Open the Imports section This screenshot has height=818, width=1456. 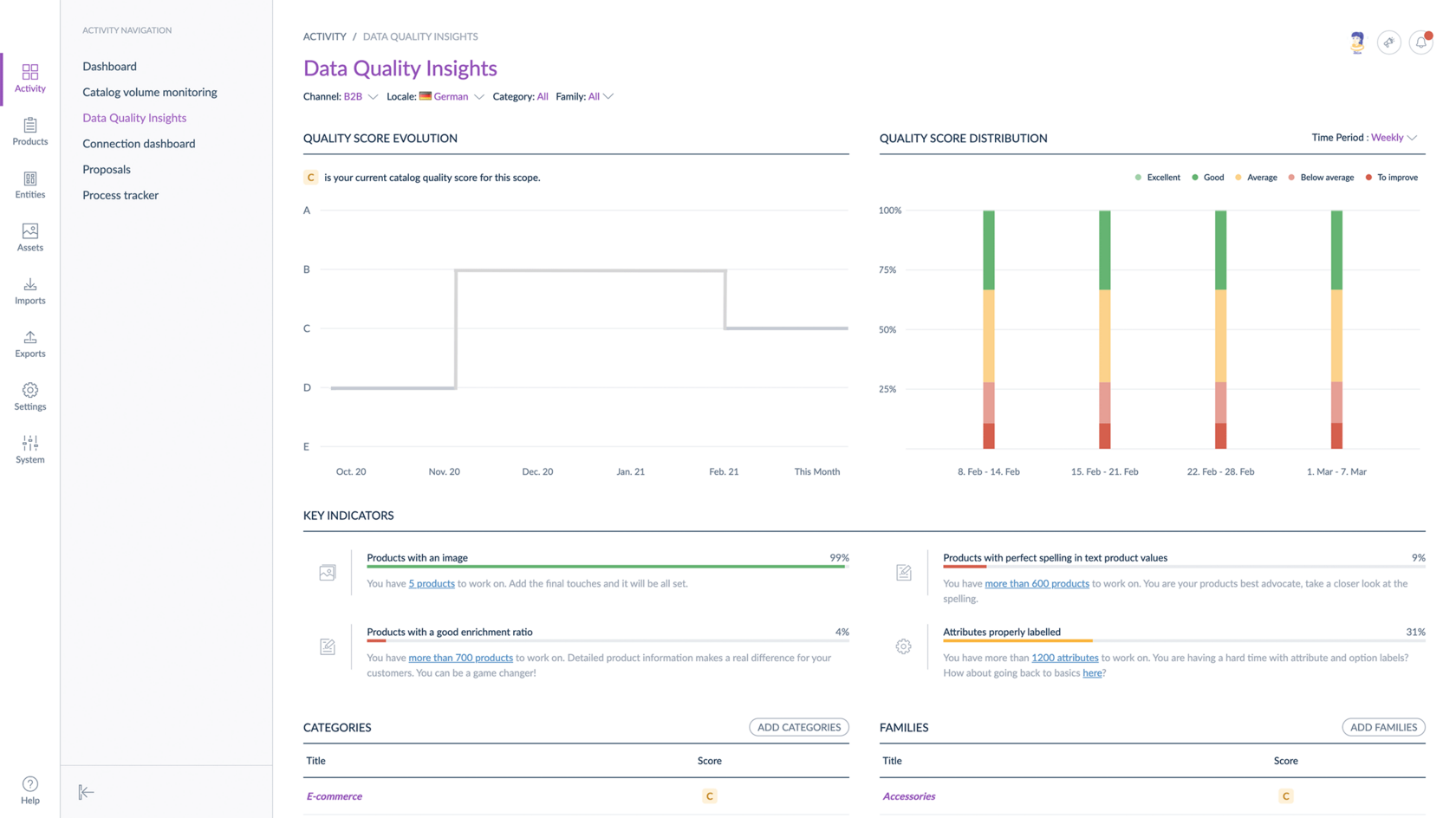coord(30,290)
